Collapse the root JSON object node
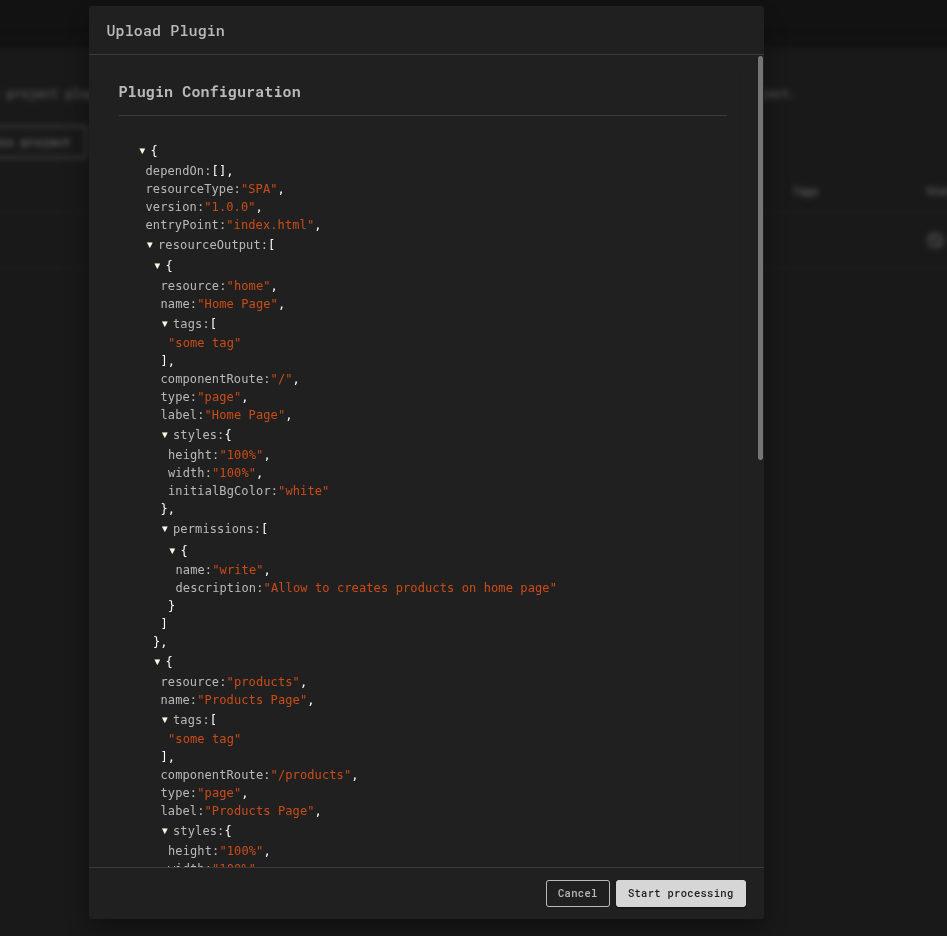This screenshot has height=936, width=947. tap(143, 151)
